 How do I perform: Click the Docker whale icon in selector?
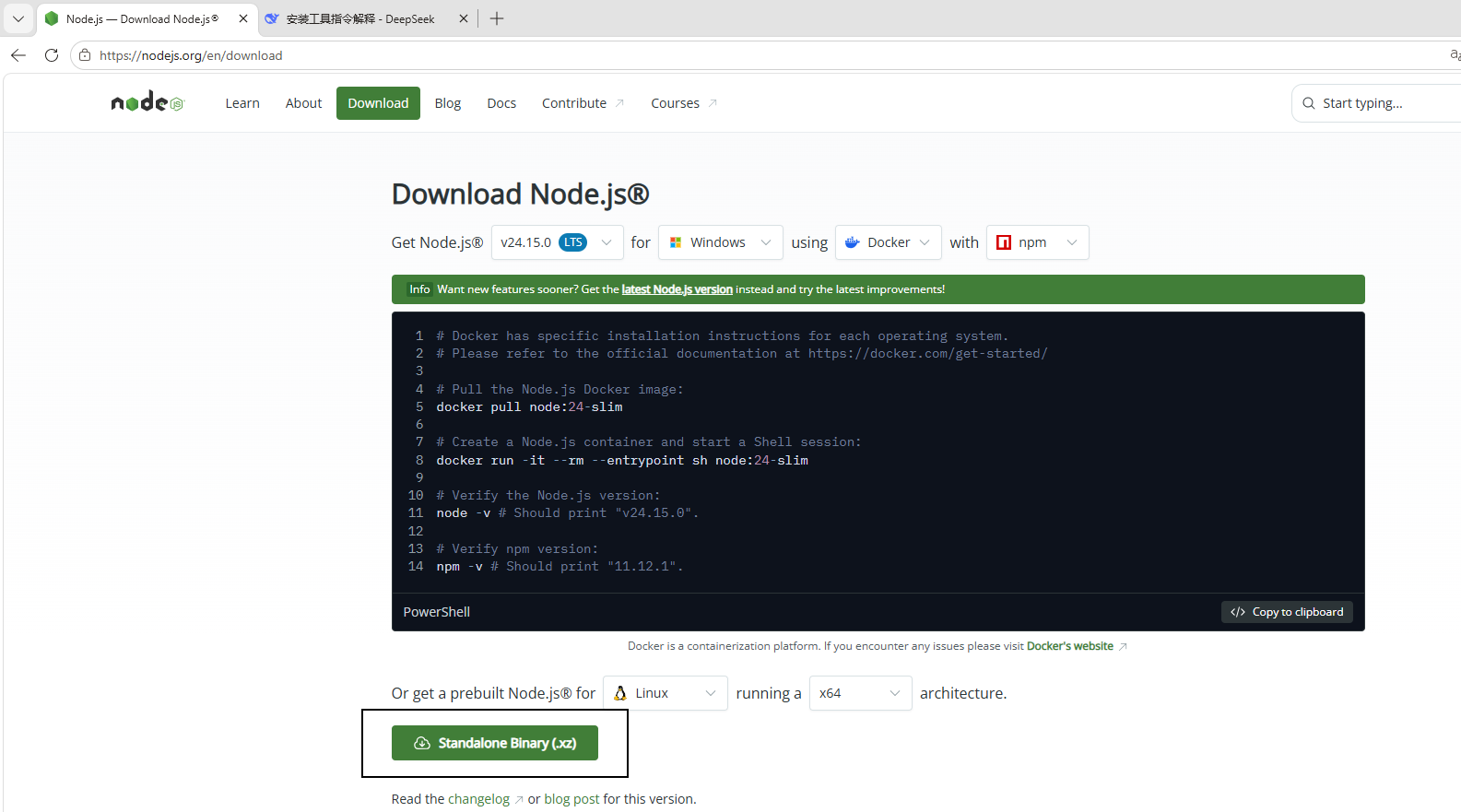tap(853, 242)
